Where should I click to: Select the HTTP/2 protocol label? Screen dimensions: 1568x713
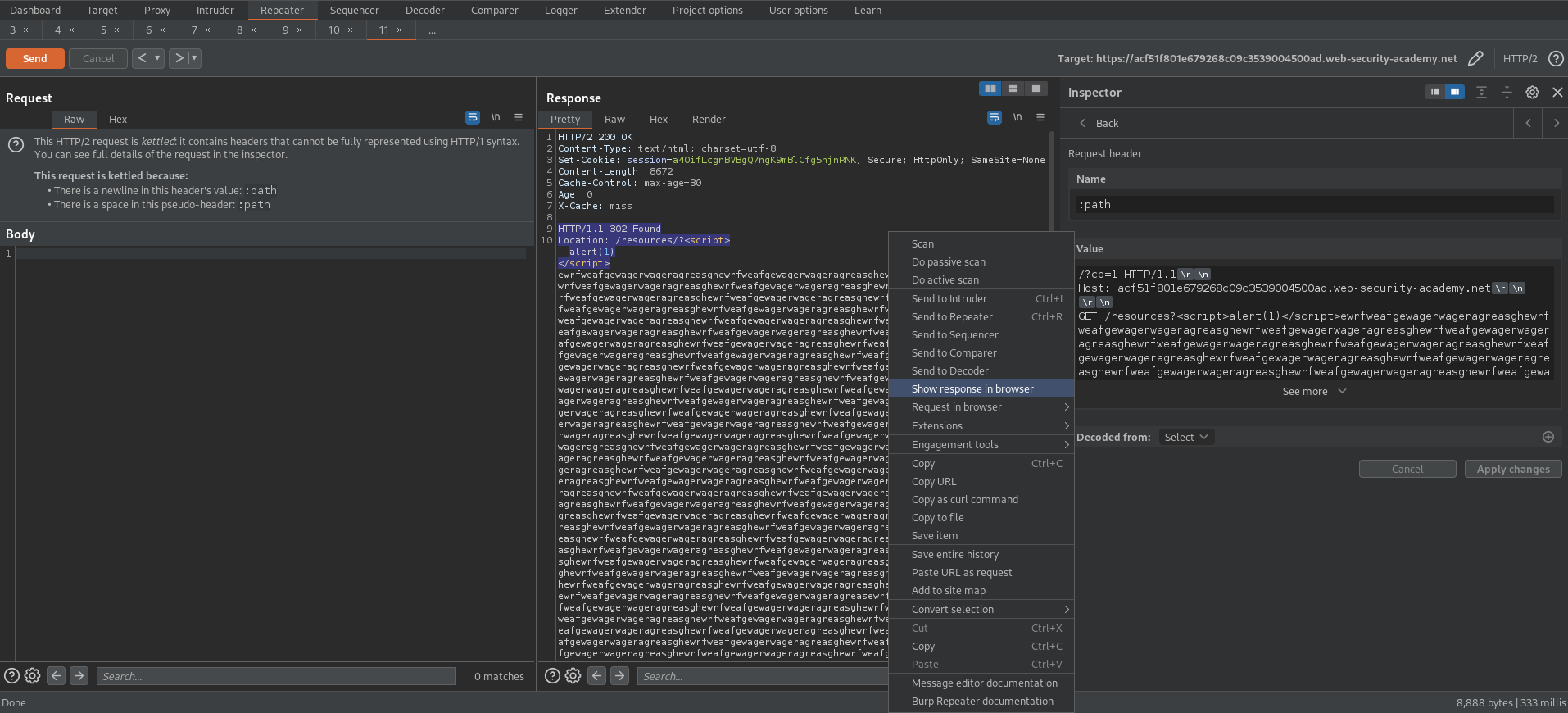coord(1520,58)
